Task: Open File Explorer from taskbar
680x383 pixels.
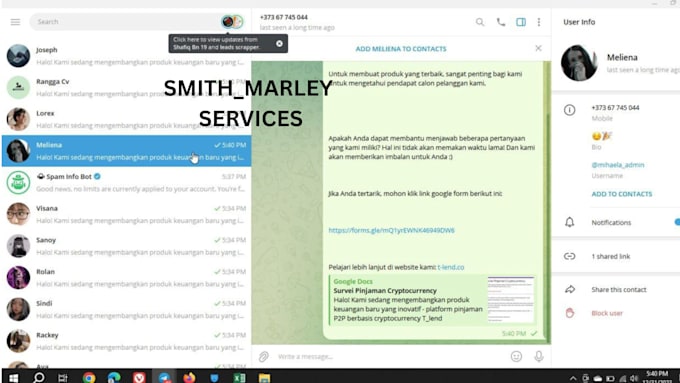Action: pyautogui.click(x=264, y=377)
